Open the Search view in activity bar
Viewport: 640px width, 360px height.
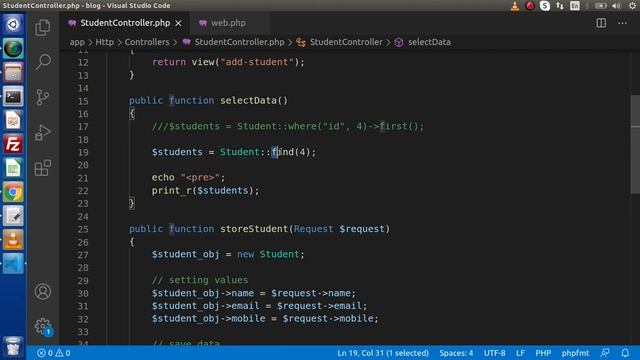coord(42,62)
